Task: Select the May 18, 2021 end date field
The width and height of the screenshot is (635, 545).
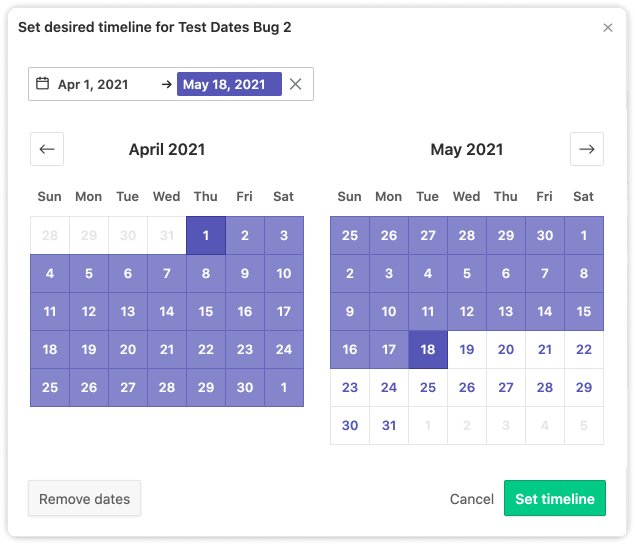Action: coord(229,84)
